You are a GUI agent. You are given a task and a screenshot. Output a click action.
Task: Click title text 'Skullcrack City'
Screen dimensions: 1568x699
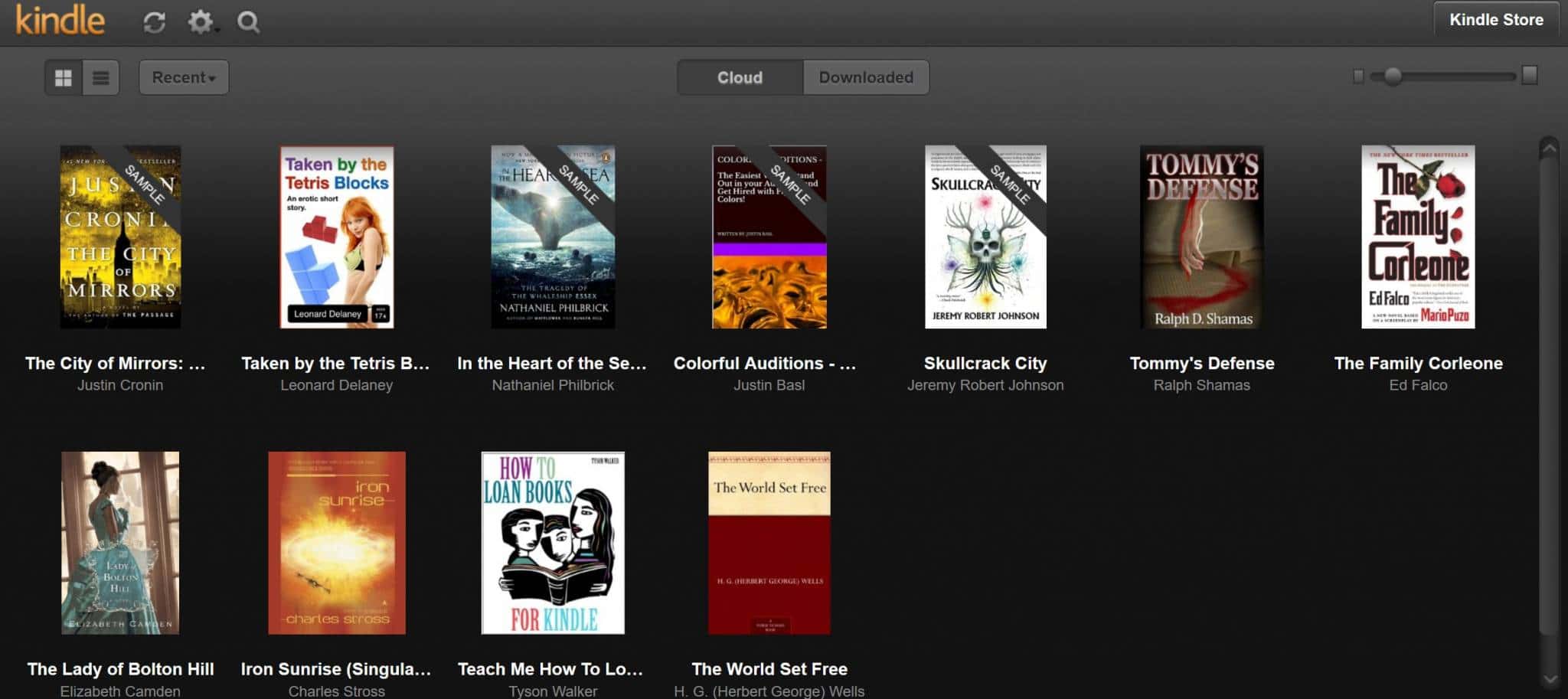coord(985,363)
